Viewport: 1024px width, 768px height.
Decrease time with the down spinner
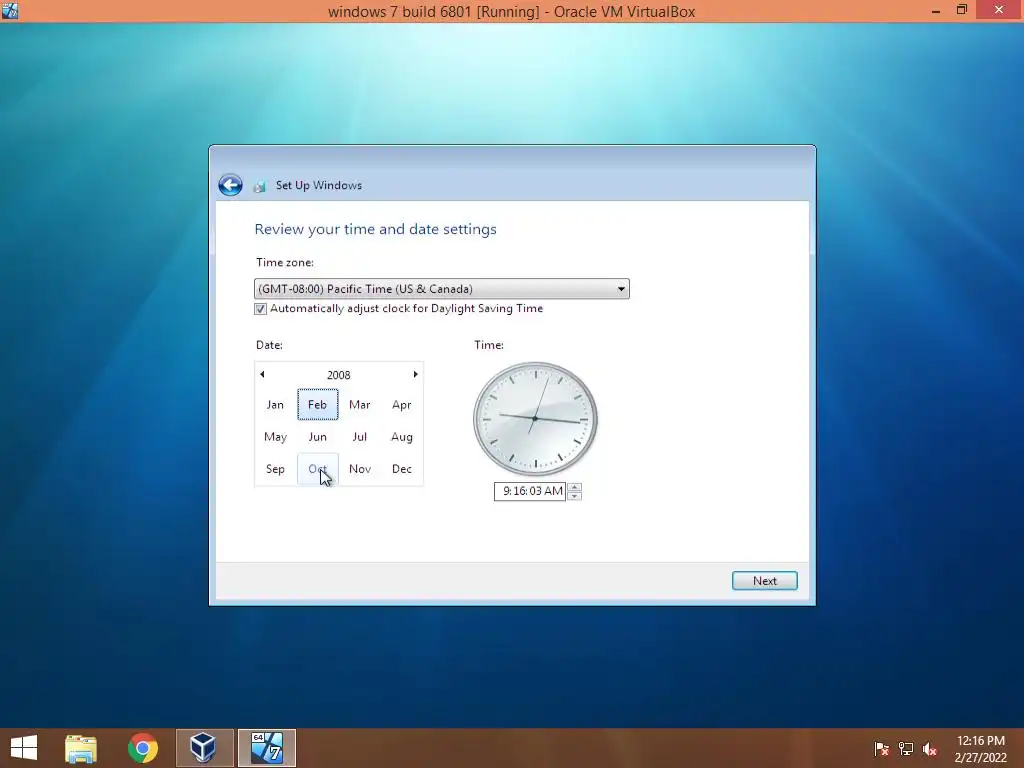575,496
